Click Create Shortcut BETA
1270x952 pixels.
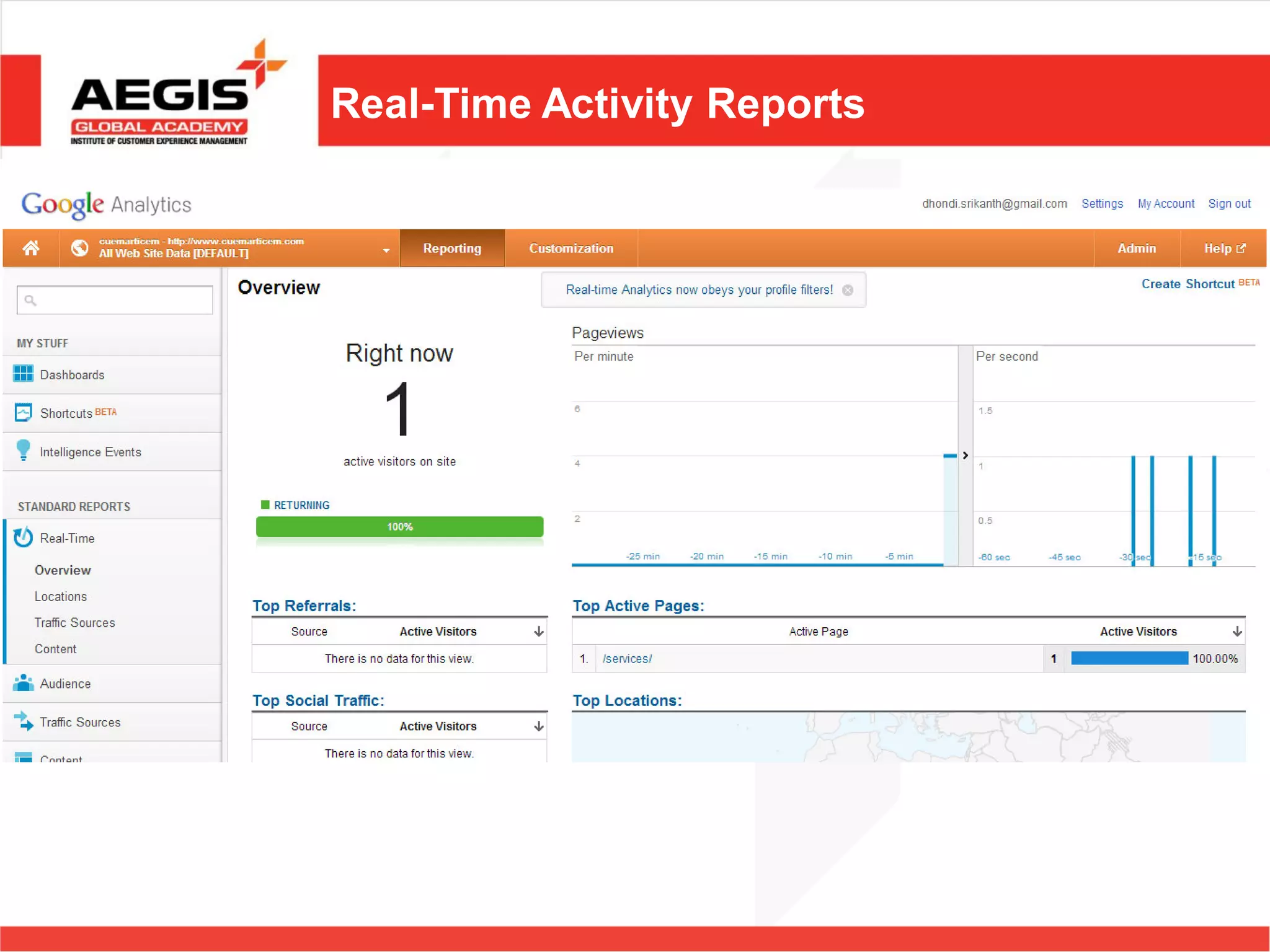[x=1201, y=283]
